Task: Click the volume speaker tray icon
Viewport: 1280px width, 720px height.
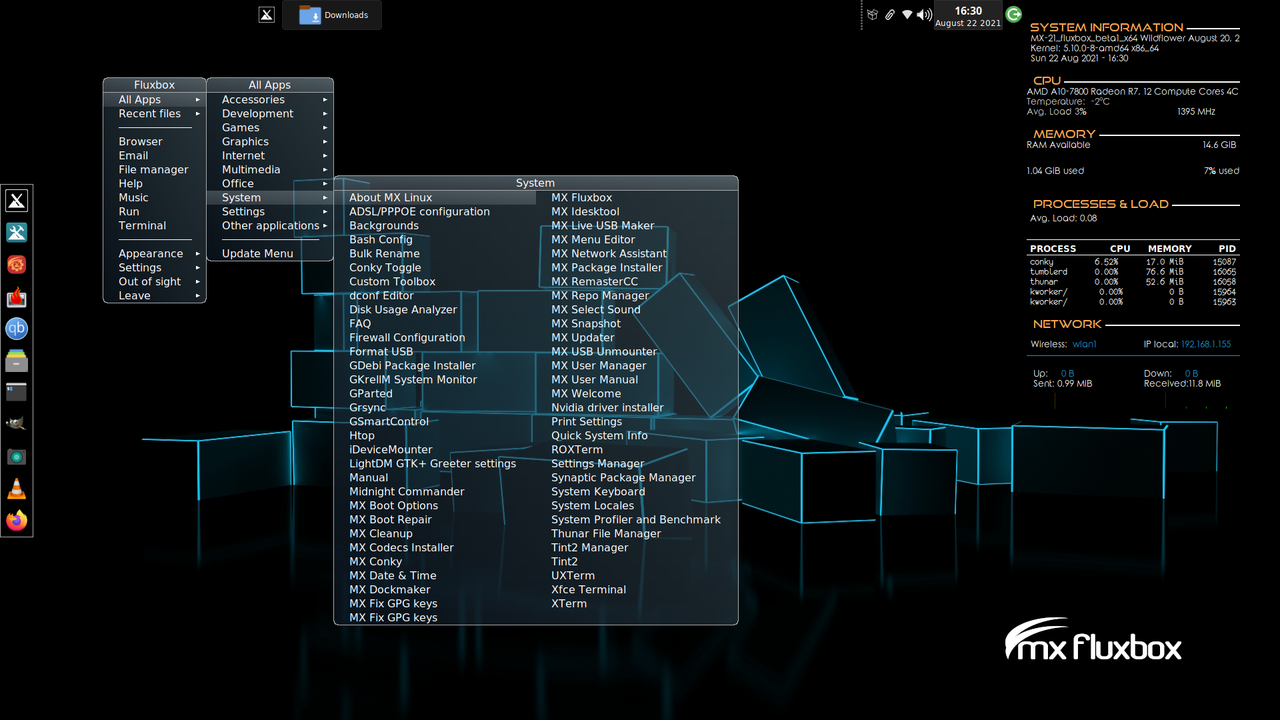Action: pyautogui.click(x=924, y=15)
